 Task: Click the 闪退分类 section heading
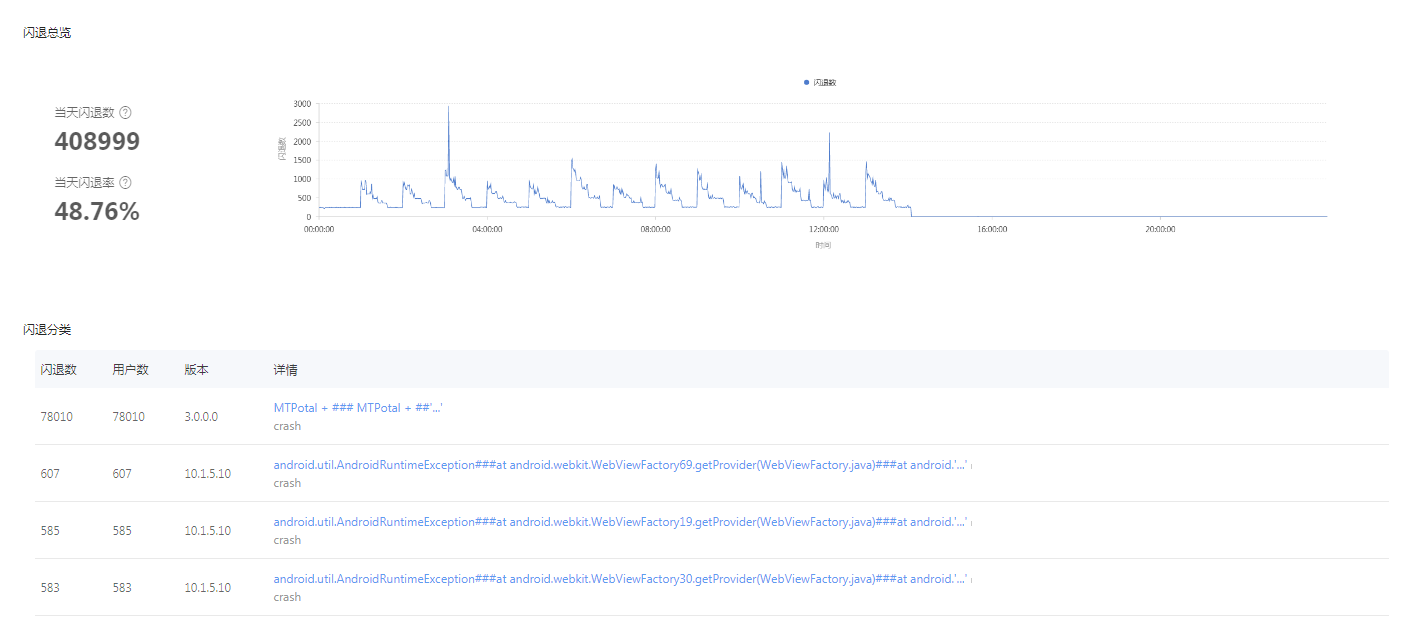(47, 330)
